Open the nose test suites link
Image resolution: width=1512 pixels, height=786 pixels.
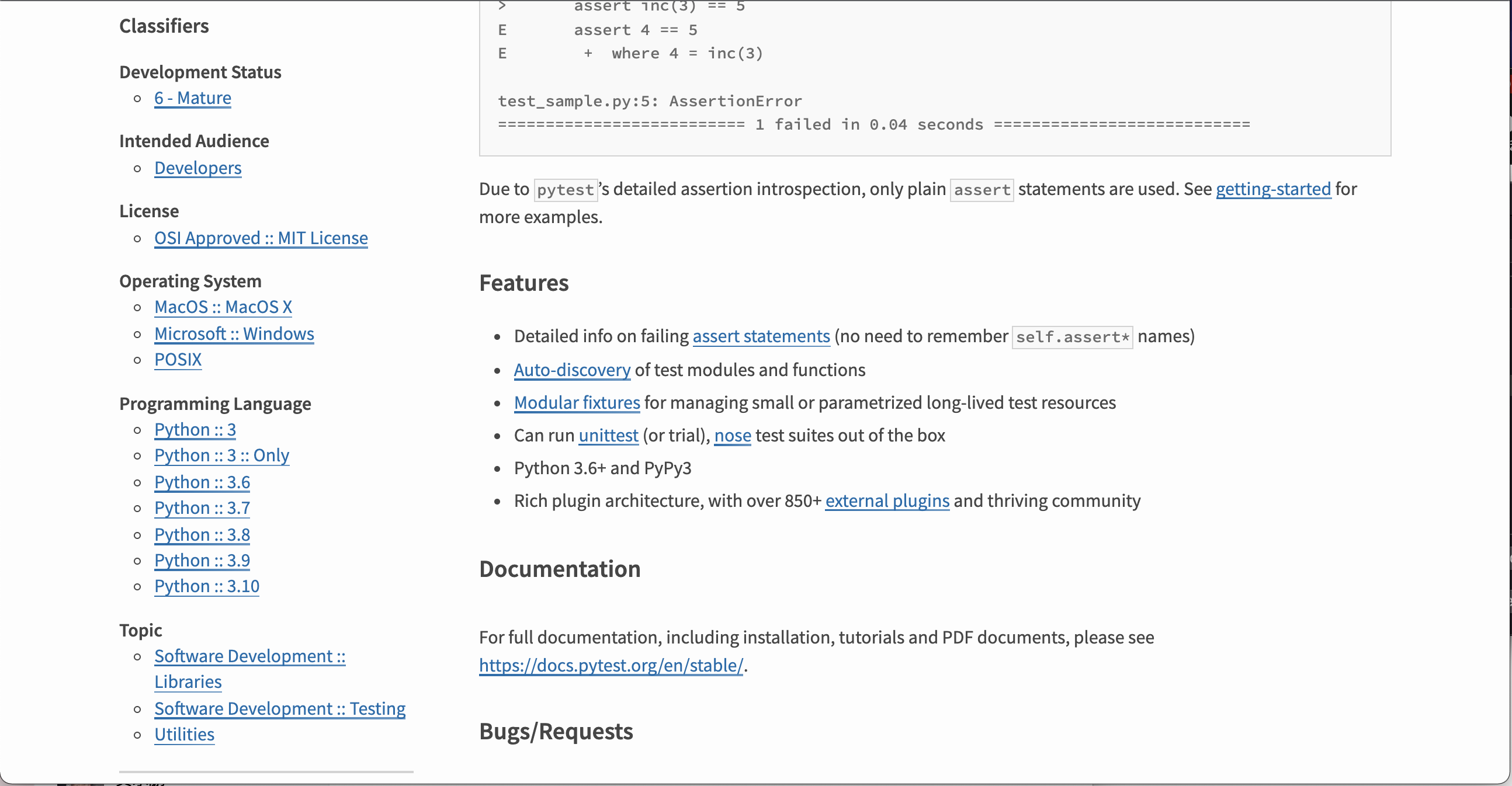point(732,436)
